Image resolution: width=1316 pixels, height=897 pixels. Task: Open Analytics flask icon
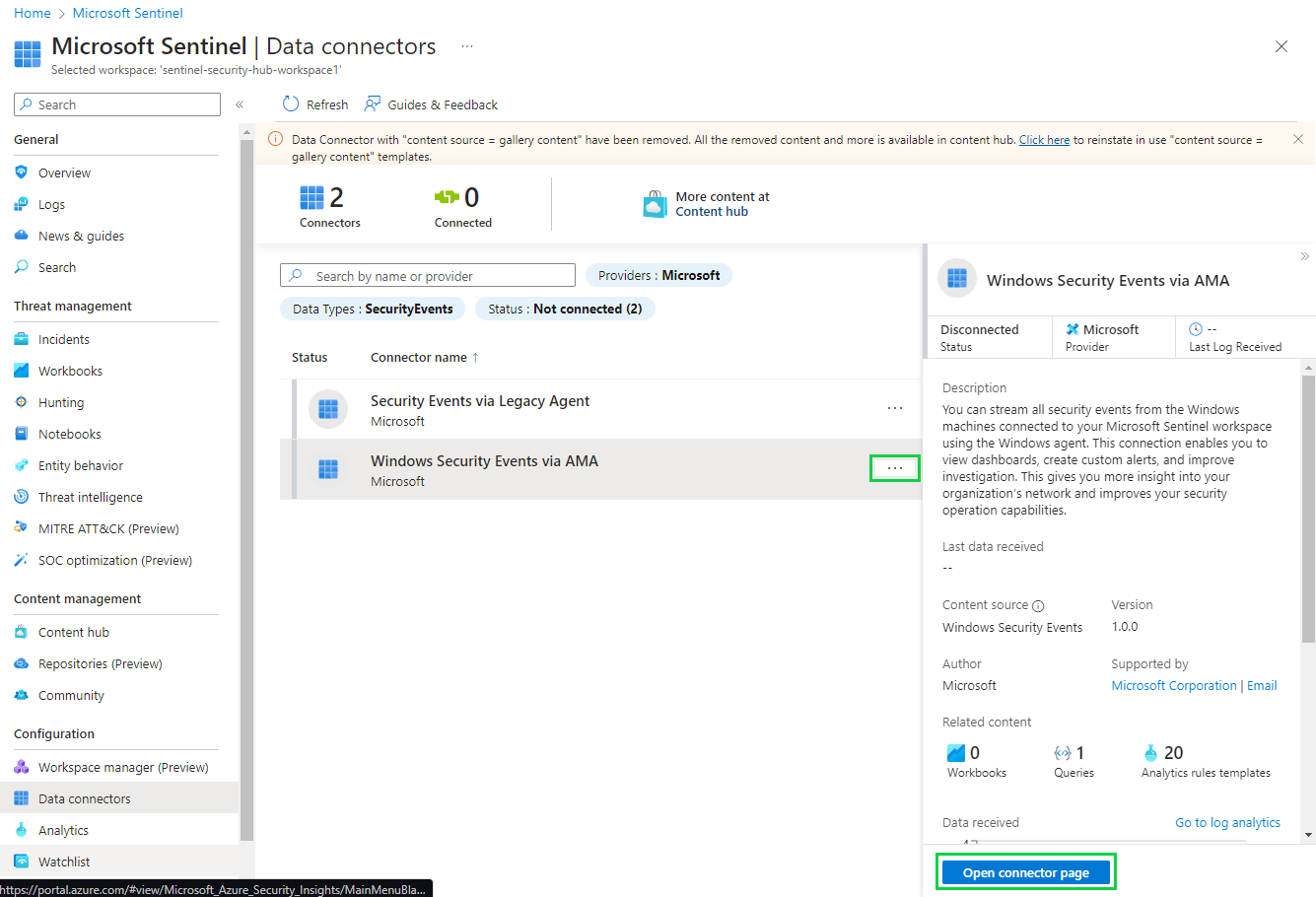pos(22,830)
